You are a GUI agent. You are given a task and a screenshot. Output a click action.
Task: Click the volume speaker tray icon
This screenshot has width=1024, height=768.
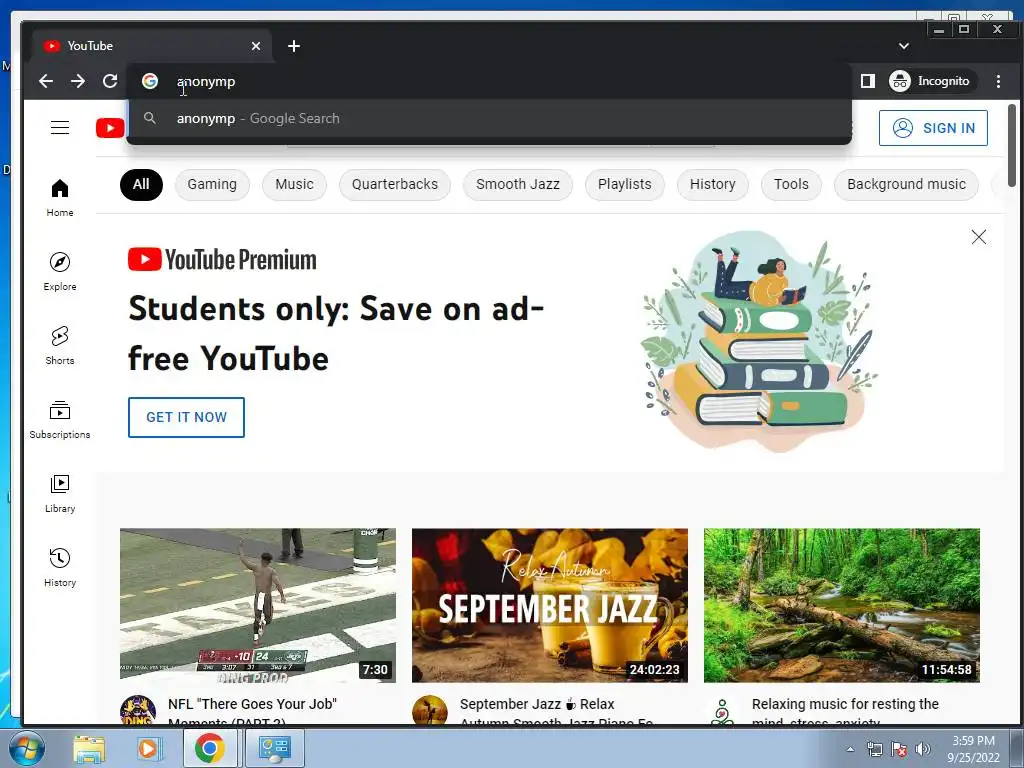922,749
